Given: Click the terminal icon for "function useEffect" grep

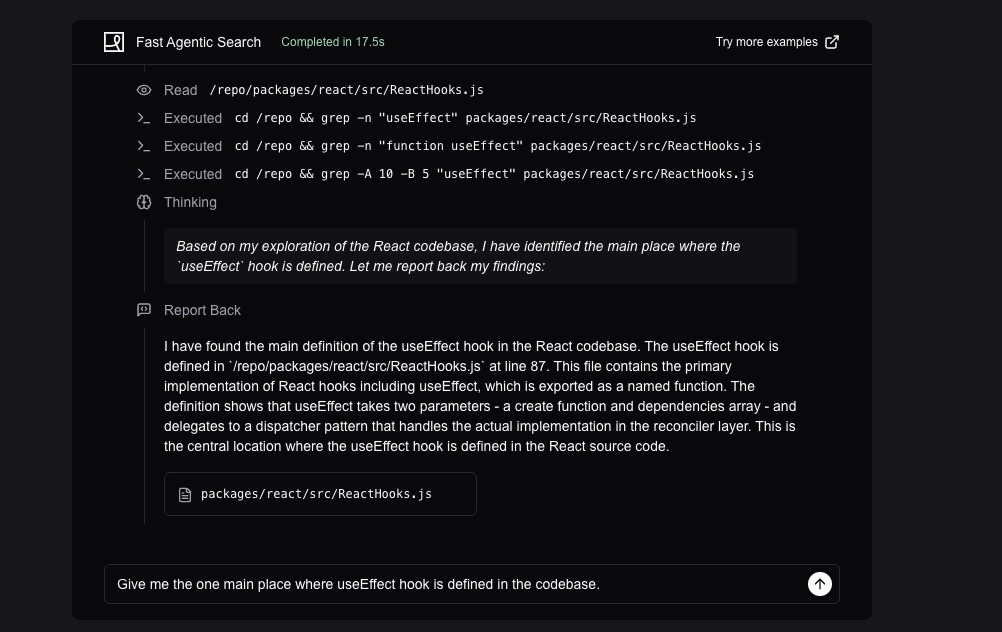Looking at the screenshot, I should click(x=144, y=146).
